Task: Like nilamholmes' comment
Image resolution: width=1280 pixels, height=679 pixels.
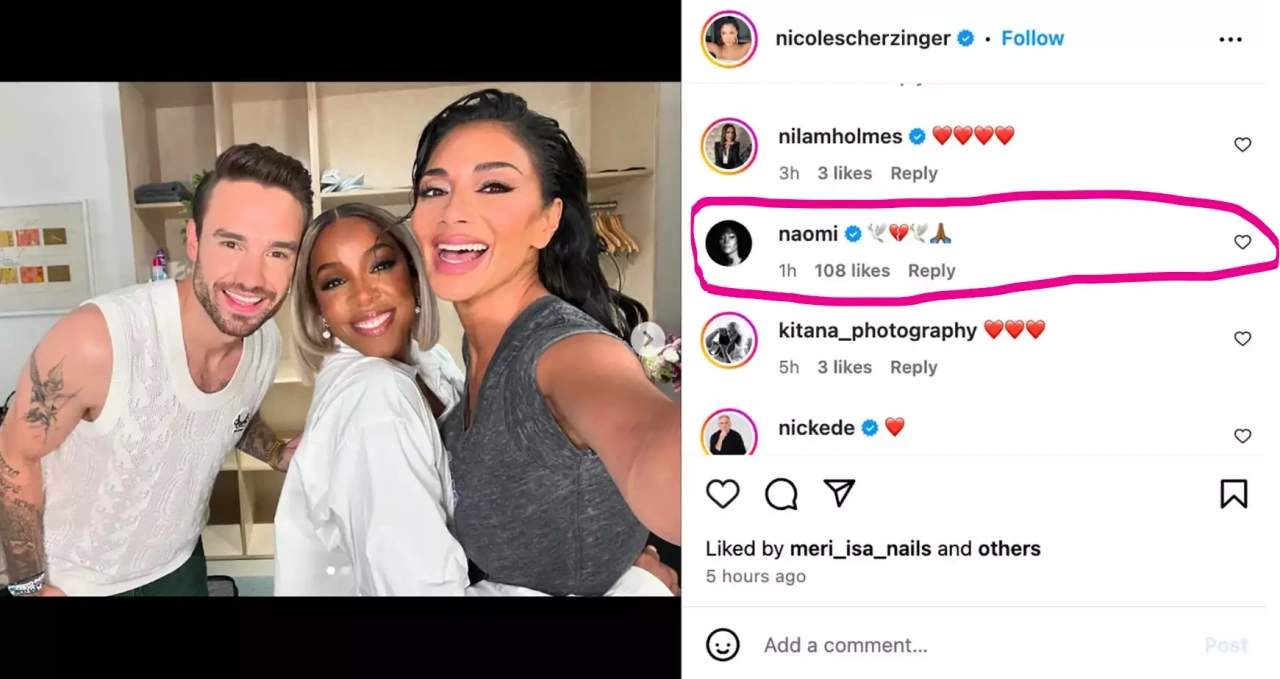Action: click(x=1243, y=145)
